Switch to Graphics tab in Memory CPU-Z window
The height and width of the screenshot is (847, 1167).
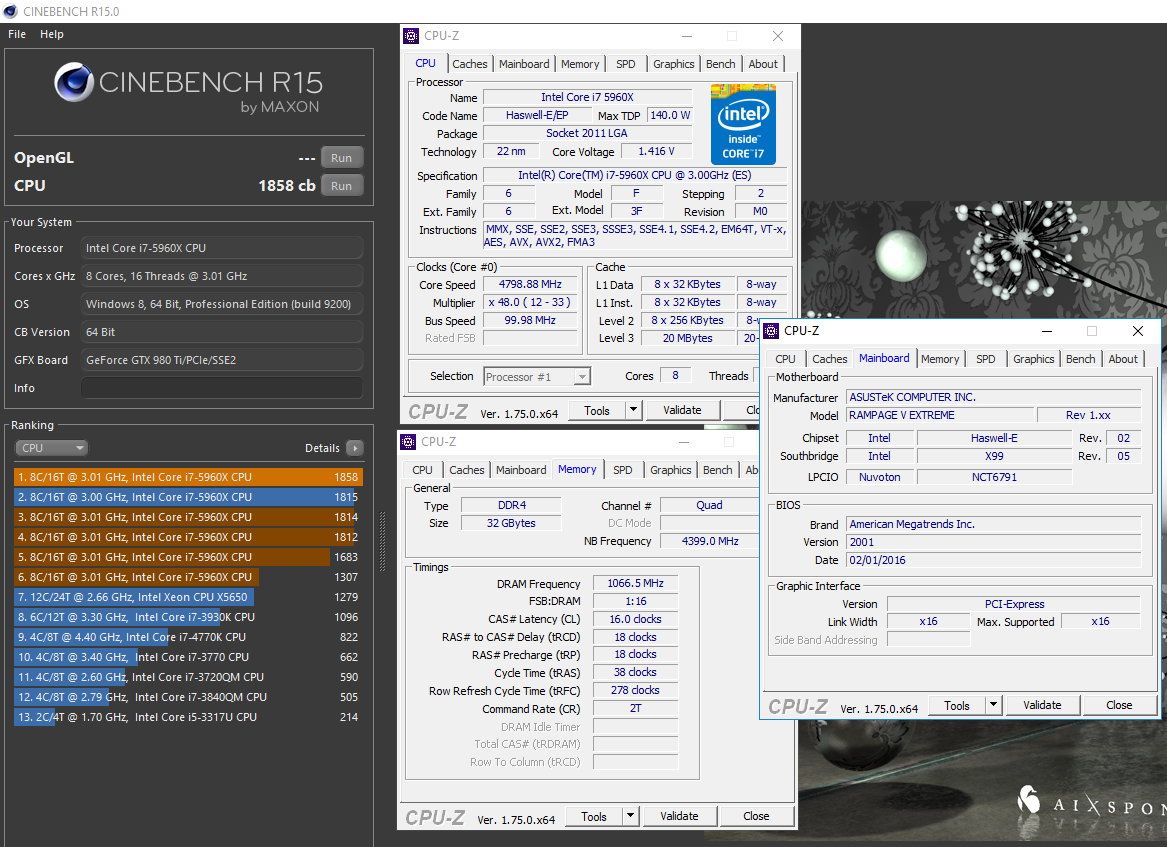tap(671, 470)
